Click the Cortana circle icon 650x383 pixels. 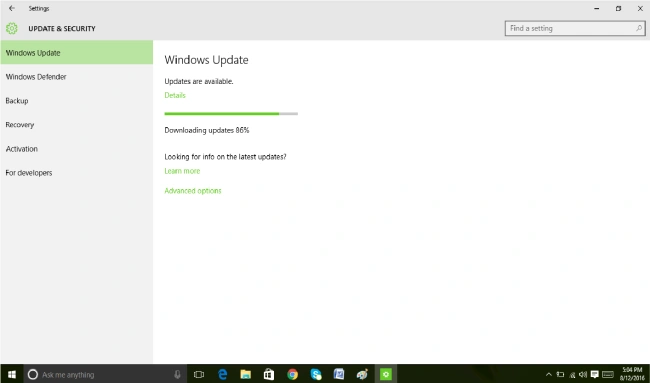33,374
